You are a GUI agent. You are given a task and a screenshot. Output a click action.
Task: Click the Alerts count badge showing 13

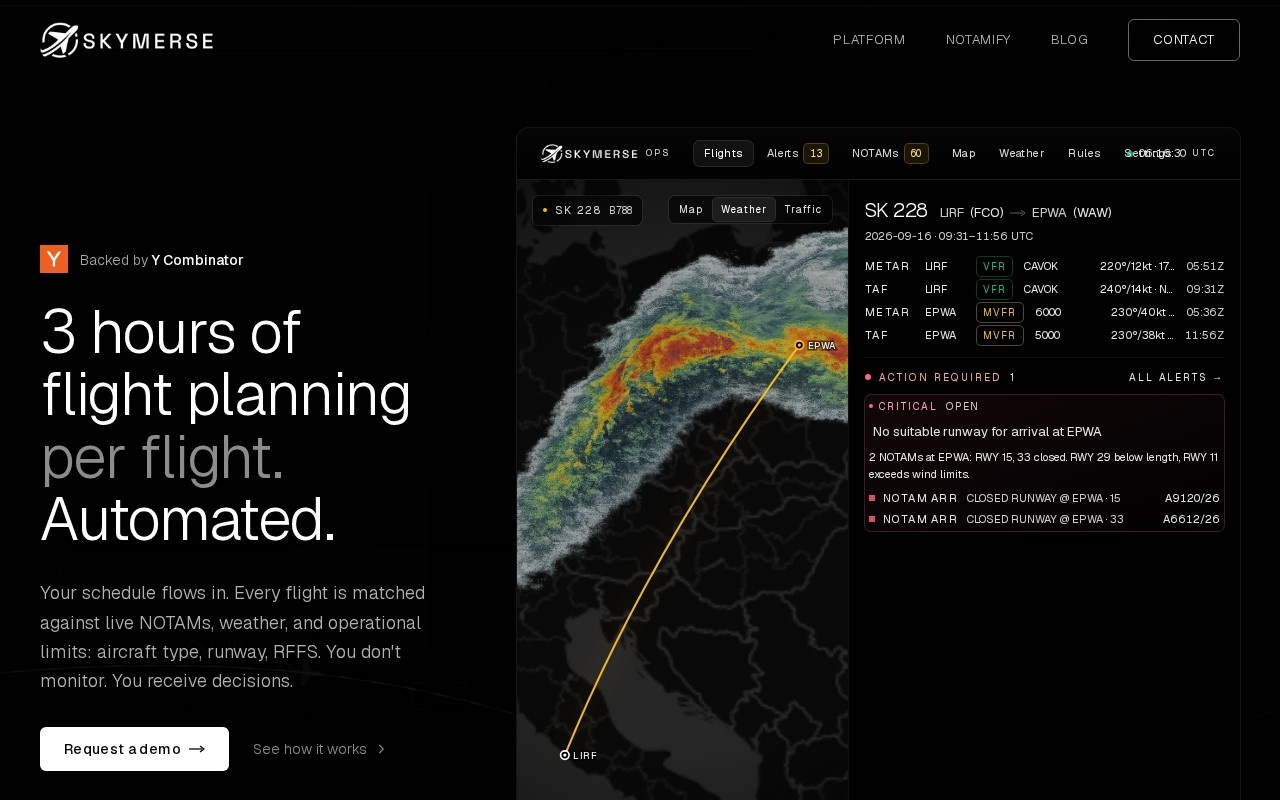coord(816,153)
